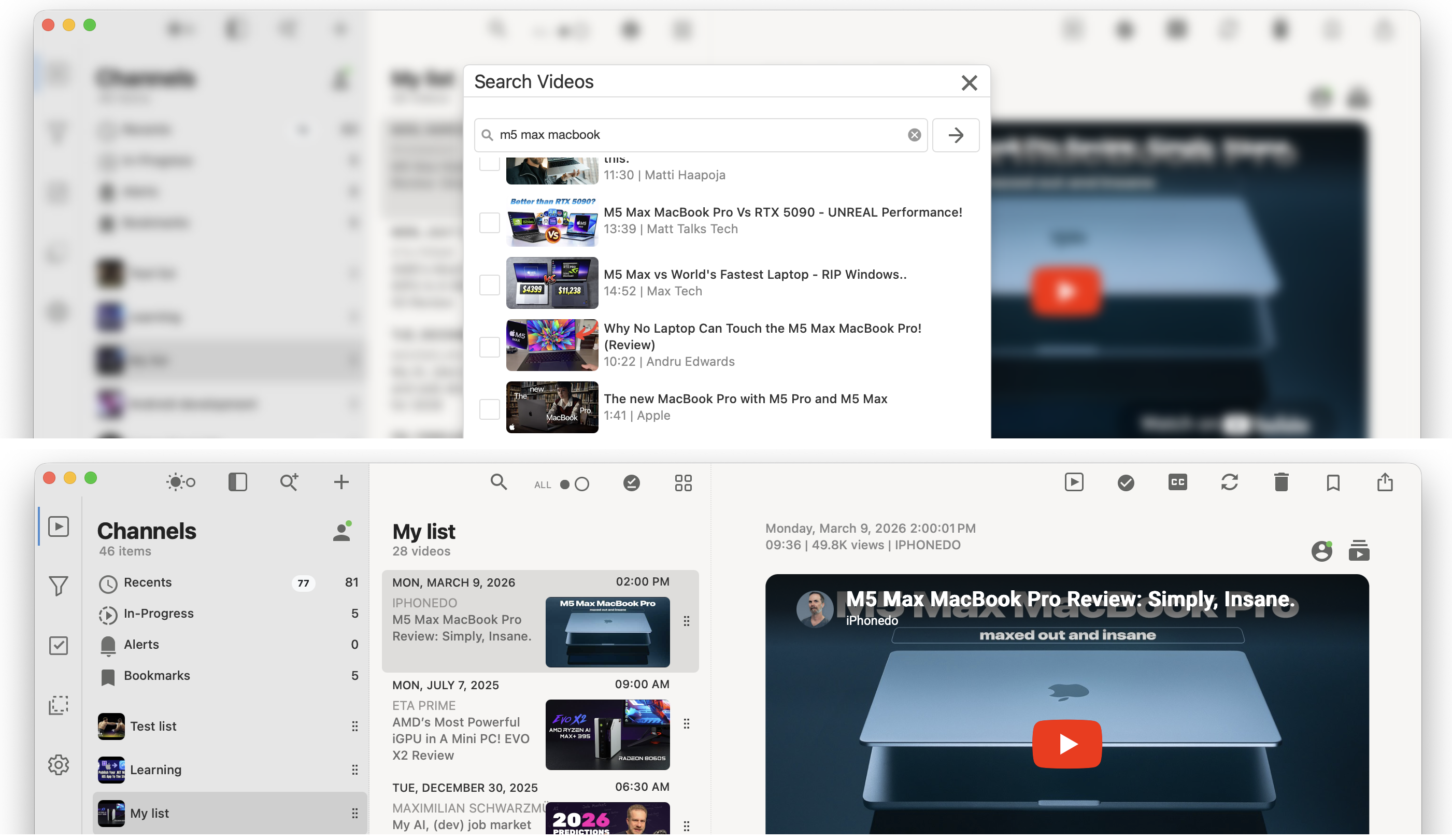Image resolution: width=1452 pixels, height=840 pixels.
Task: Click the refresh sync arrows icon
Action: coord(1229,482)
